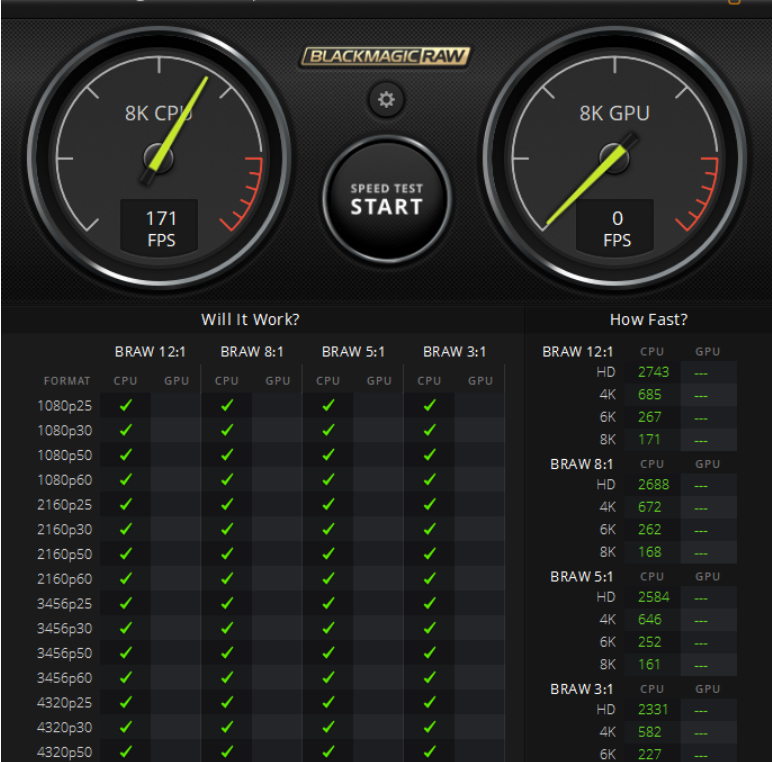Click the BRAW 8:1 4K CPU value 672
The width and height of the screenshot is (772, 762).
click(649, 507)
